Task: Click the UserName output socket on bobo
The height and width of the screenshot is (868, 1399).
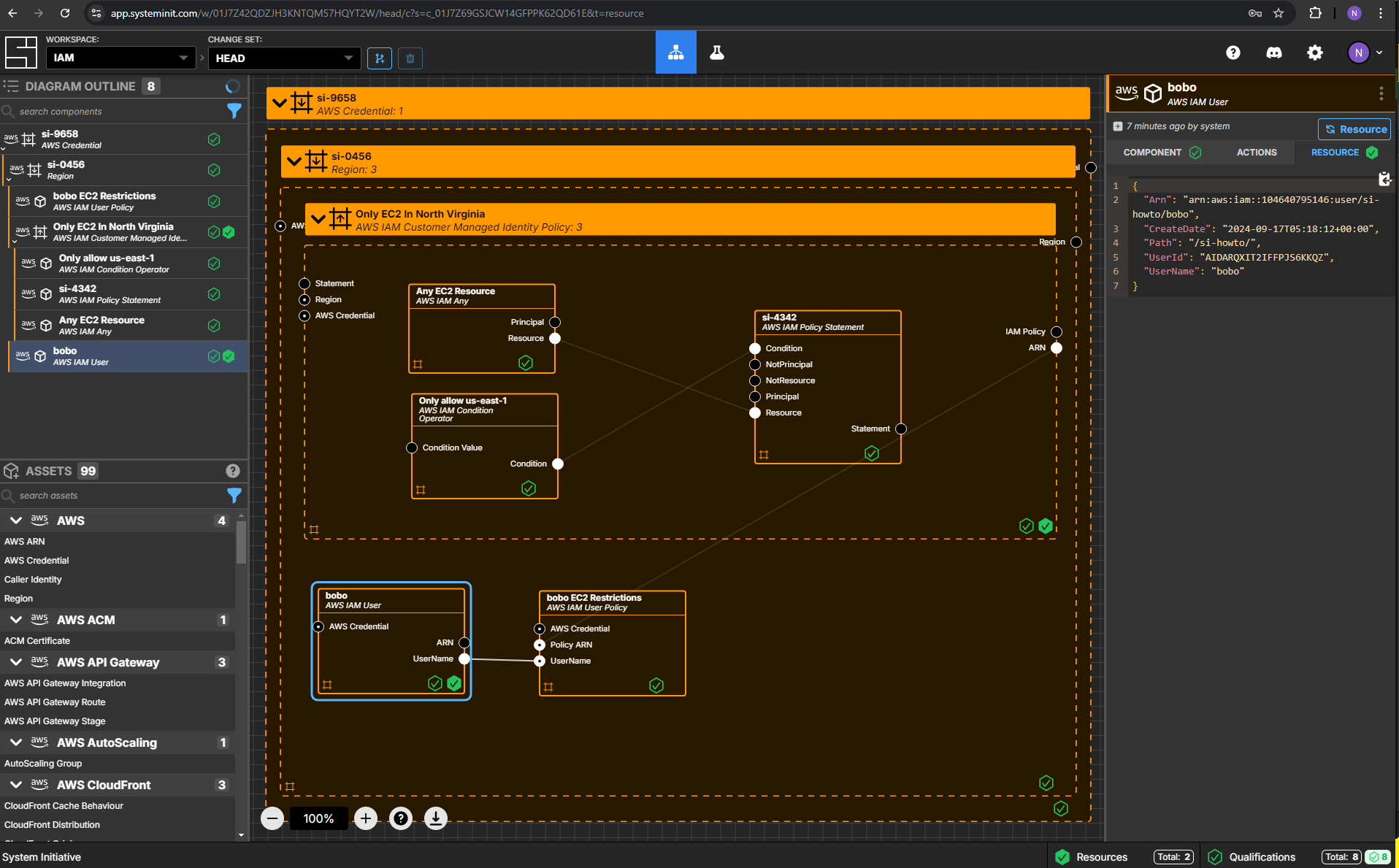Action: pos(464,658)
